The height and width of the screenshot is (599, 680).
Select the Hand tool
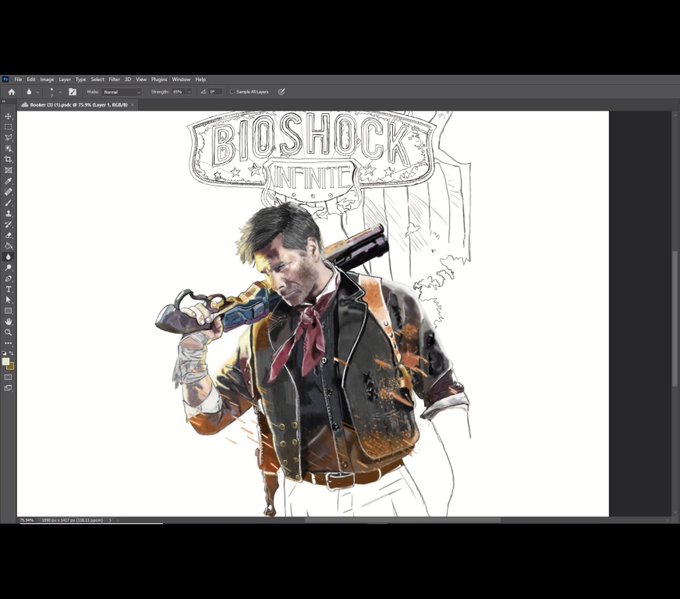[8, 322]
